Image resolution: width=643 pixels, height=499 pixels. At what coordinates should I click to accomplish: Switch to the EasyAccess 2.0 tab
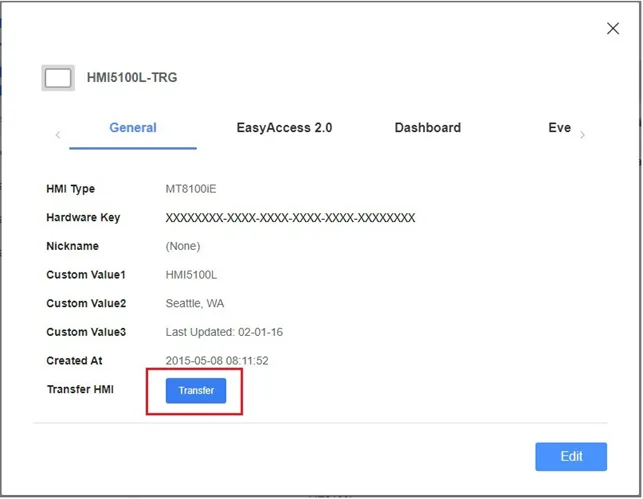[x=284, y=128]
